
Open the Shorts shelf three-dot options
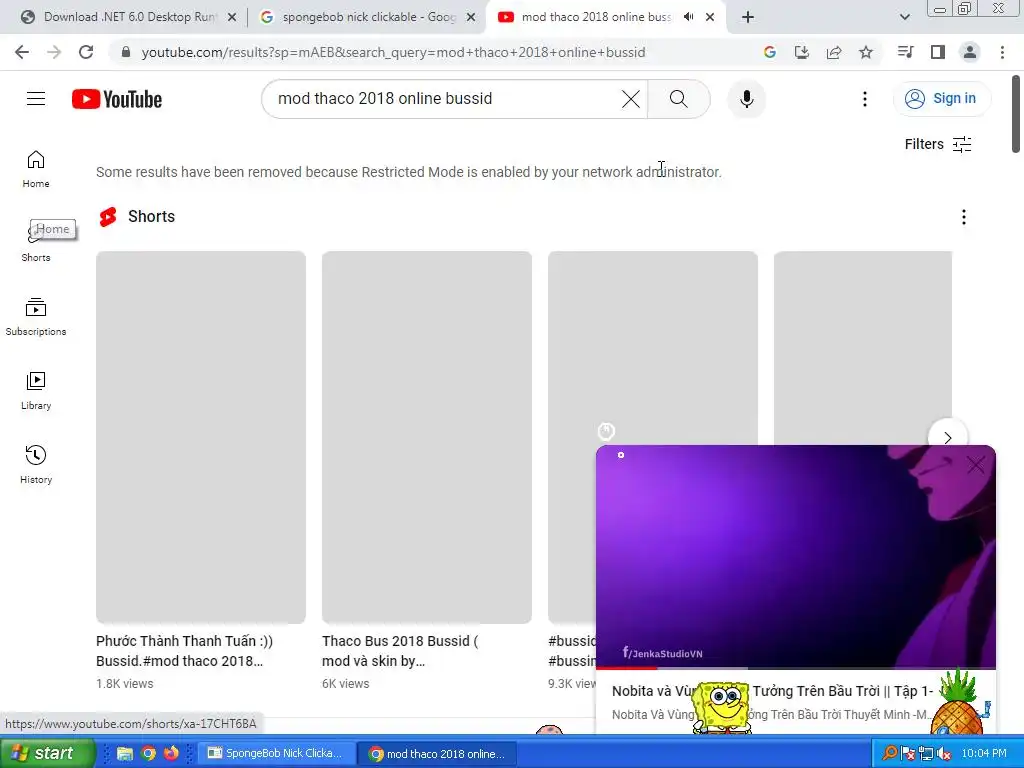(964, 217)
